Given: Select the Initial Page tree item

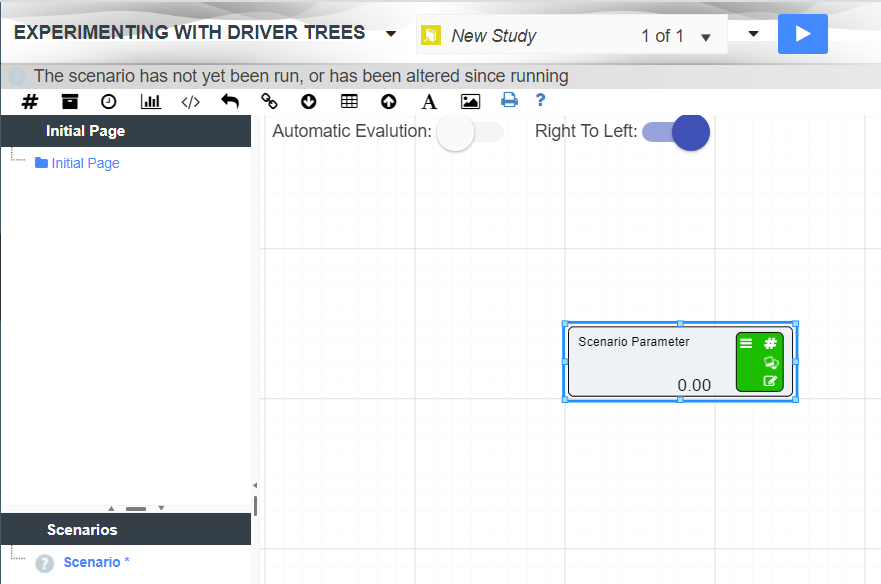Looking at the screenshot, I should click(85, 163).
